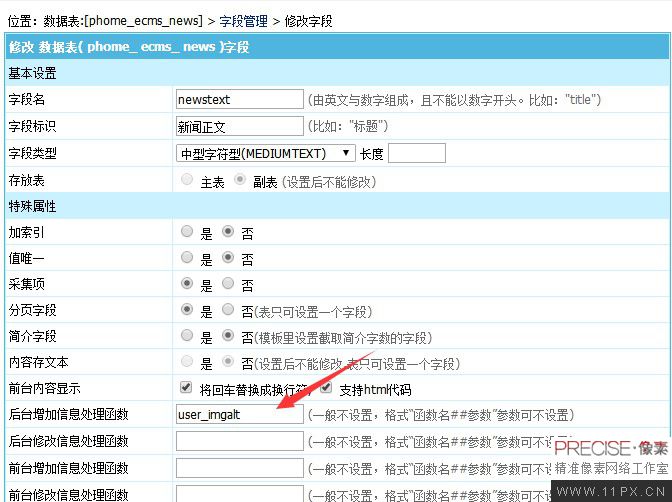Viewport: 672px width, 502px height.
Task: Select 是 for 分页字段
Action: [187, 310]
